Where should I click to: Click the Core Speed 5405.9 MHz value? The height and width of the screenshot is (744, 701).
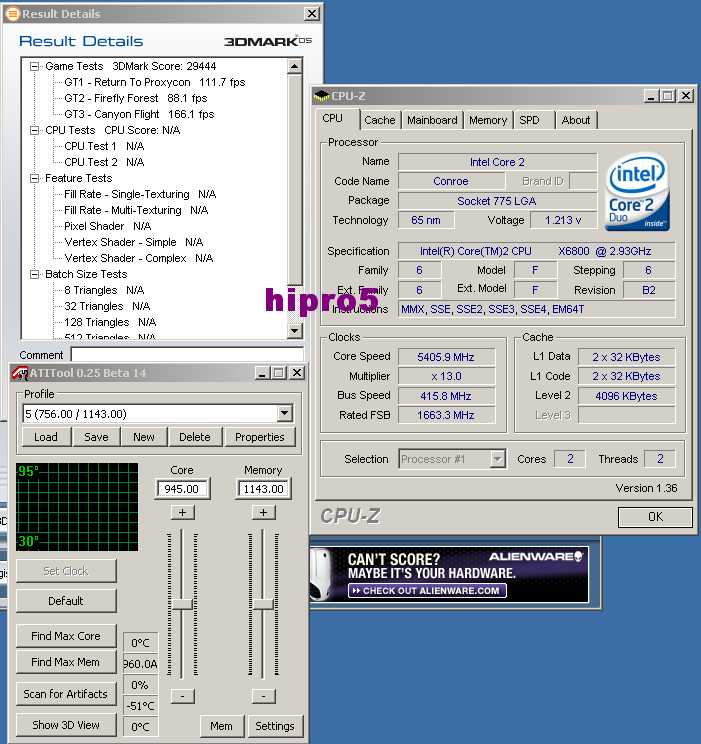point(446,357)
